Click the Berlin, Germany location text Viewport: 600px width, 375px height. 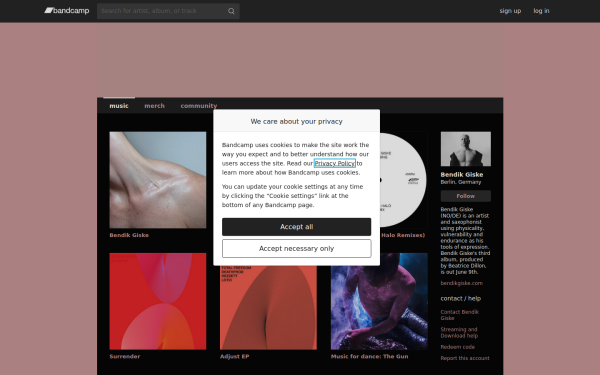(461, 182)
